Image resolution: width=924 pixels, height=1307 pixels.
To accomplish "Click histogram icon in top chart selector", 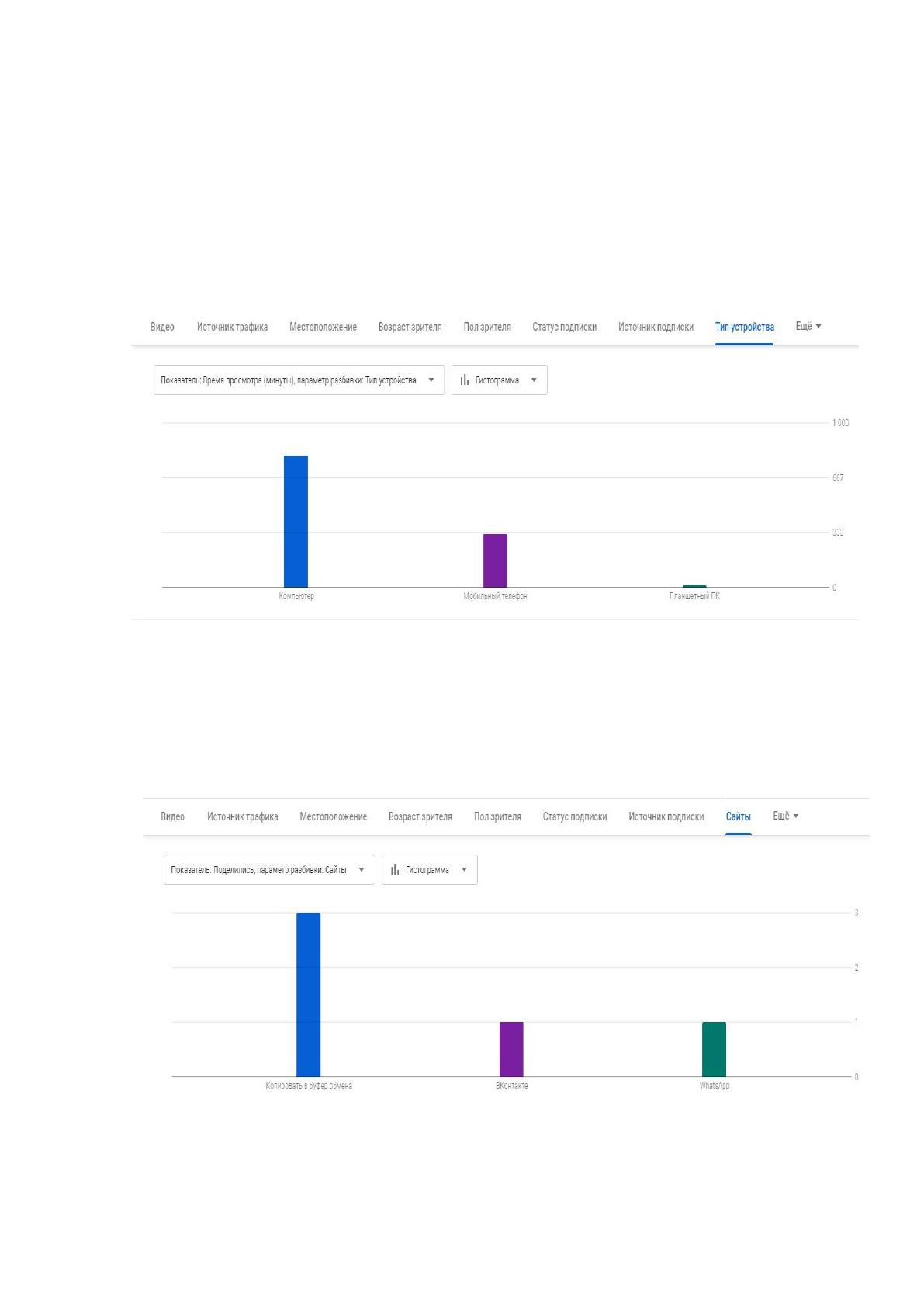I will click(x=465, y=380).
